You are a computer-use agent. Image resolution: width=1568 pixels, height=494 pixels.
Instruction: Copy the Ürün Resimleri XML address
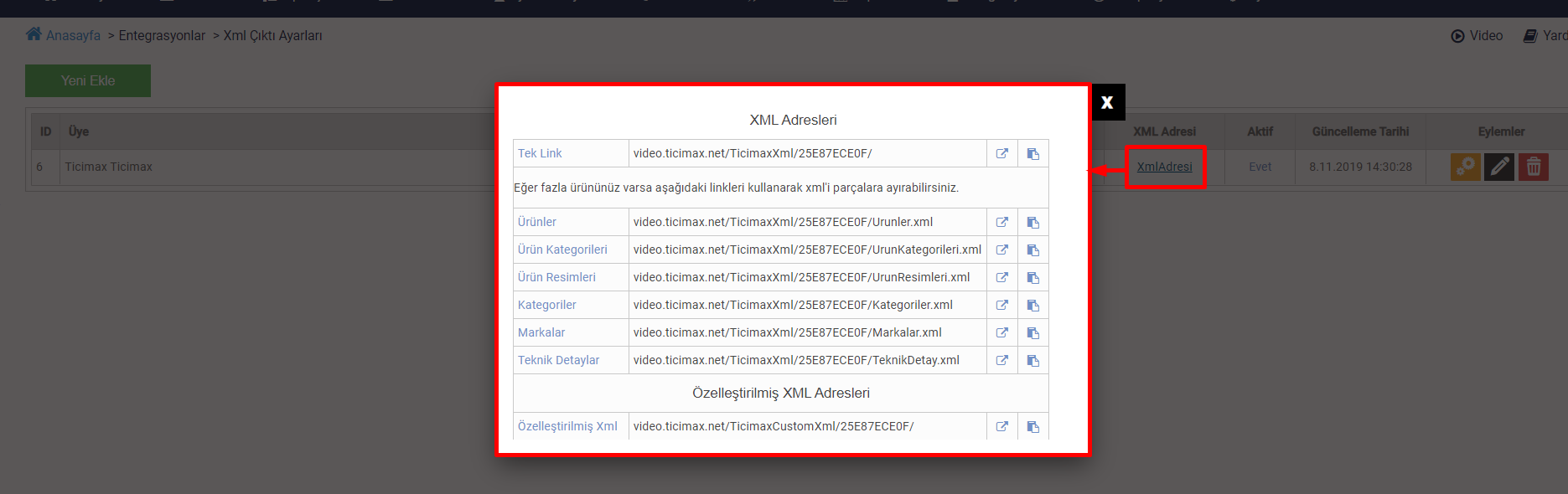(1032, 277)
